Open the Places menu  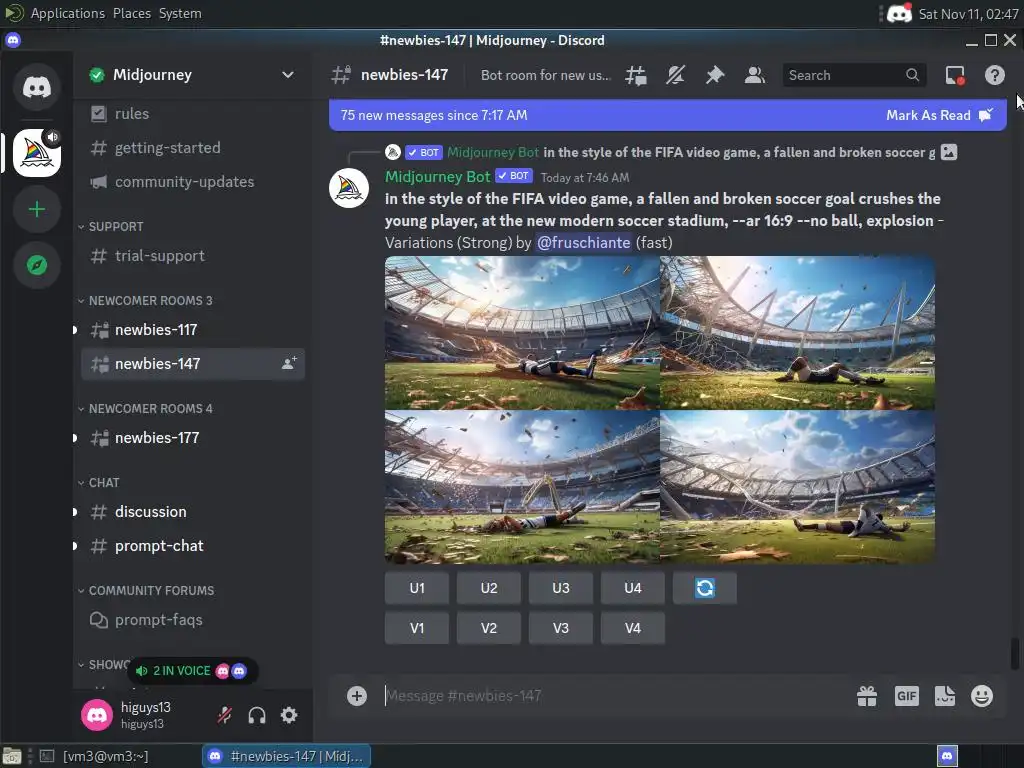click(131, 13)
